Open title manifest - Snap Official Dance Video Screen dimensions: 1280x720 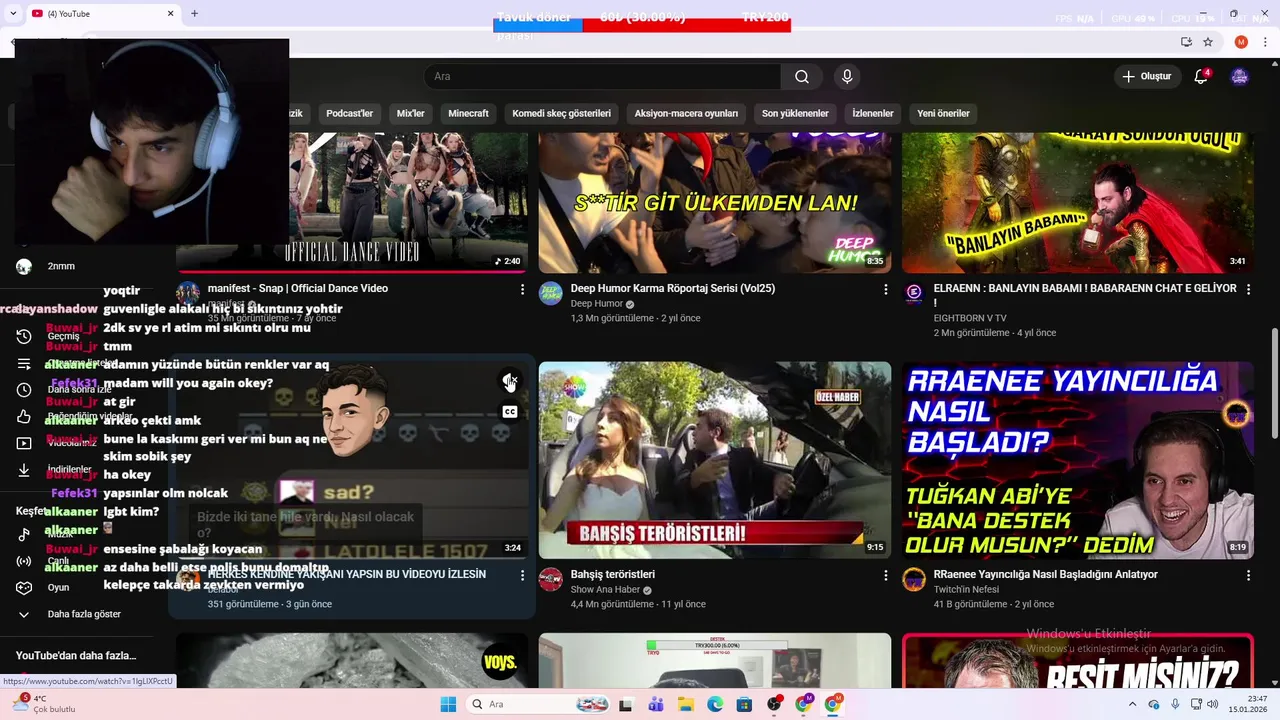pyautogui.click(x=298, y=288)
